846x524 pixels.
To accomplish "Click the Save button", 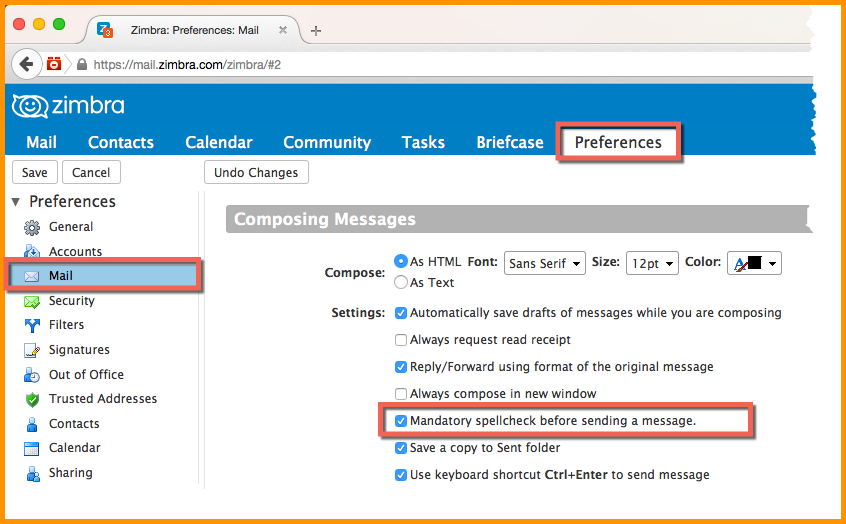I will coord(35,173).
